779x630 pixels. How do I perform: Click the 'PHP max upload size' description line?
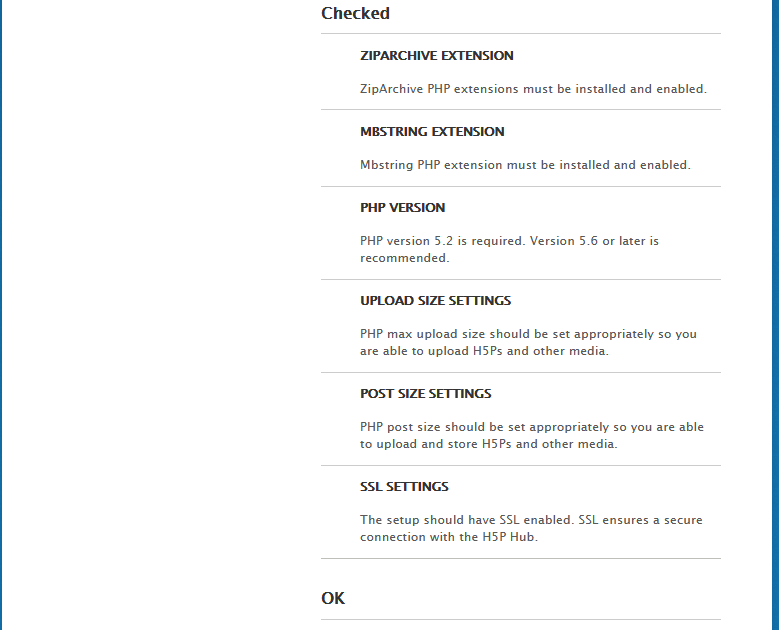(x=528, y=334)
